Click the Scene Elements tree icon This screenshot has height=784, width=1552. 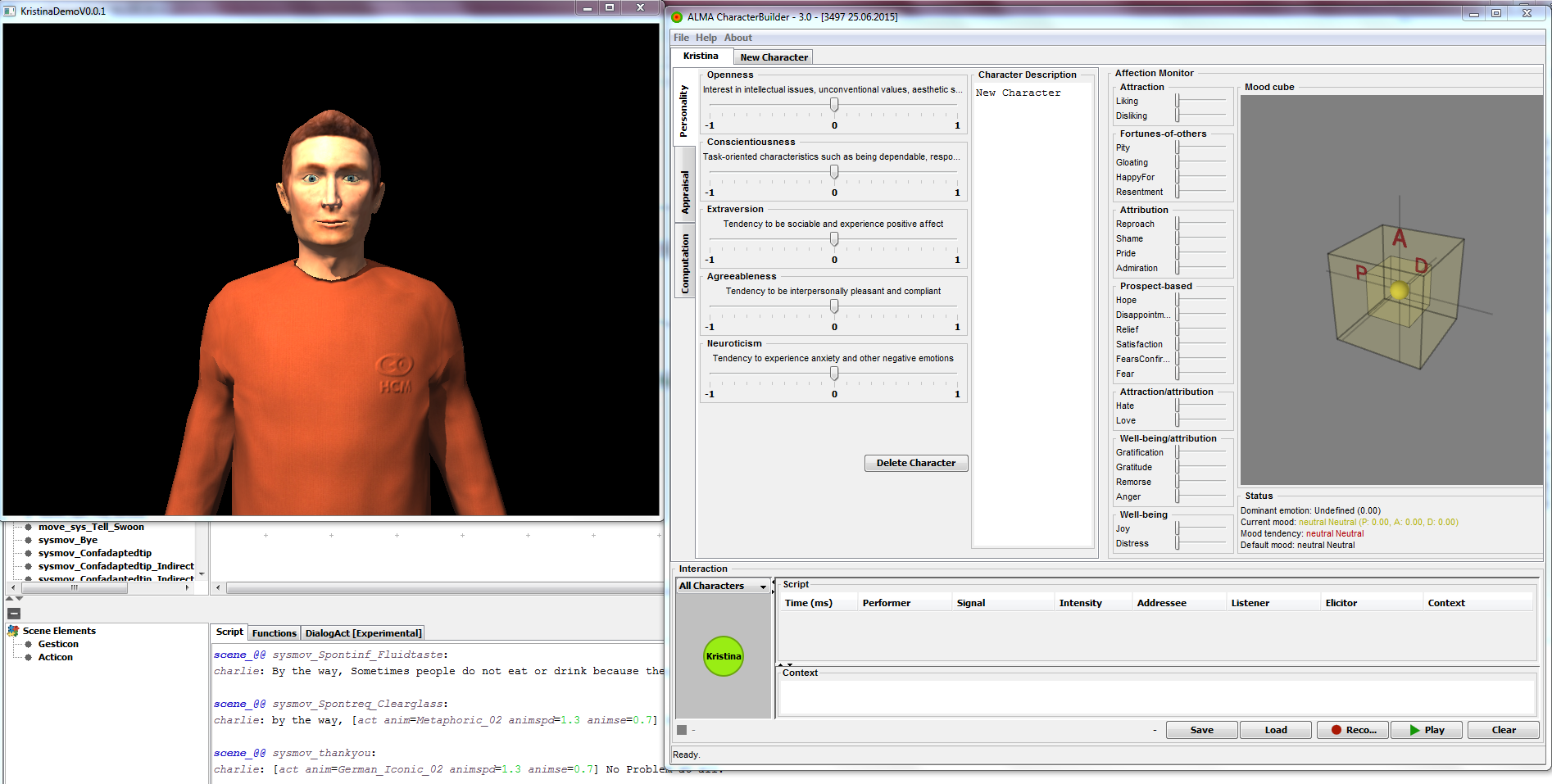point(13,631)
